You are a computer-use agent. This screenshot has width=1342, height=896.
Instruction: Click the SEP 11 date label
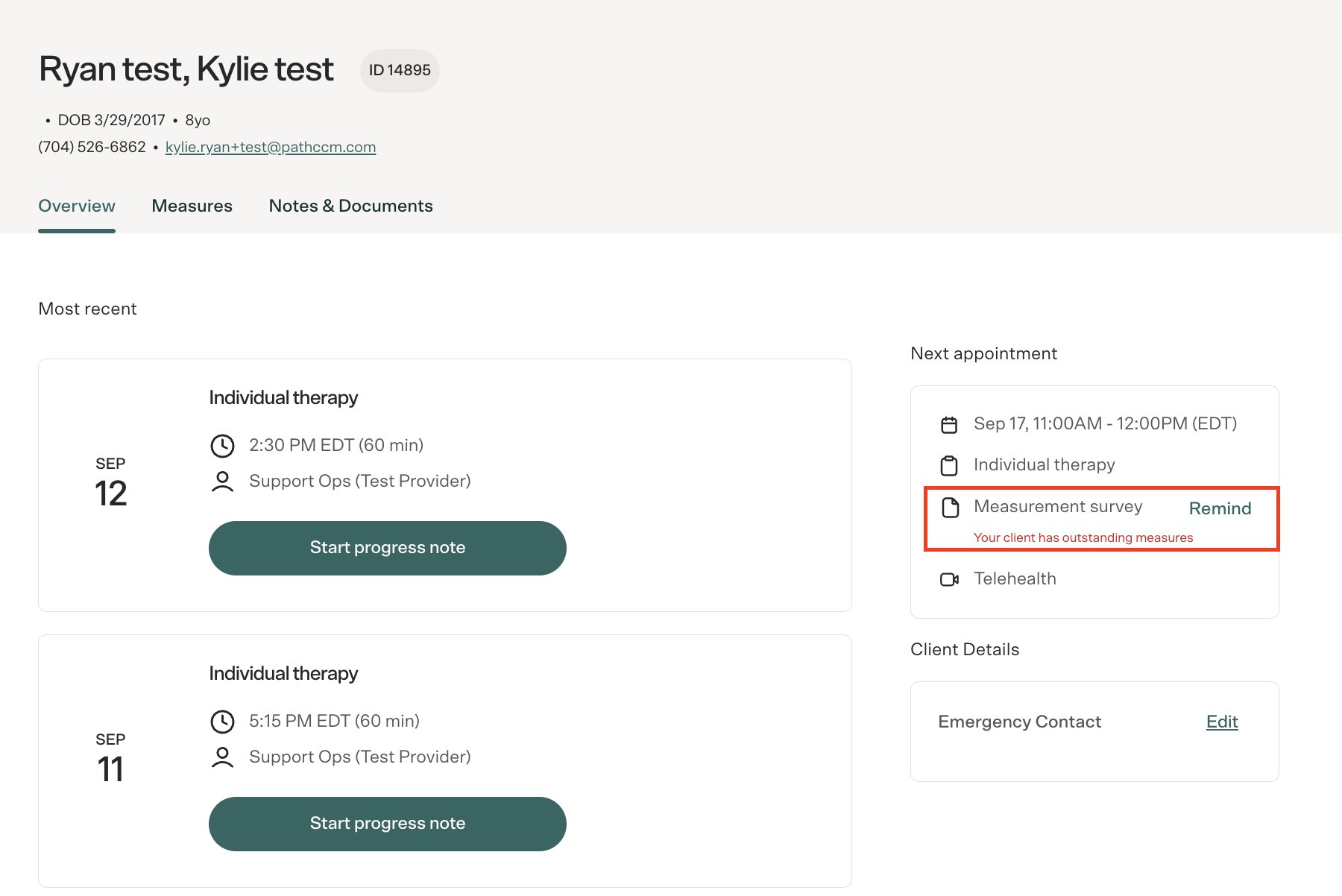(110, 759)
